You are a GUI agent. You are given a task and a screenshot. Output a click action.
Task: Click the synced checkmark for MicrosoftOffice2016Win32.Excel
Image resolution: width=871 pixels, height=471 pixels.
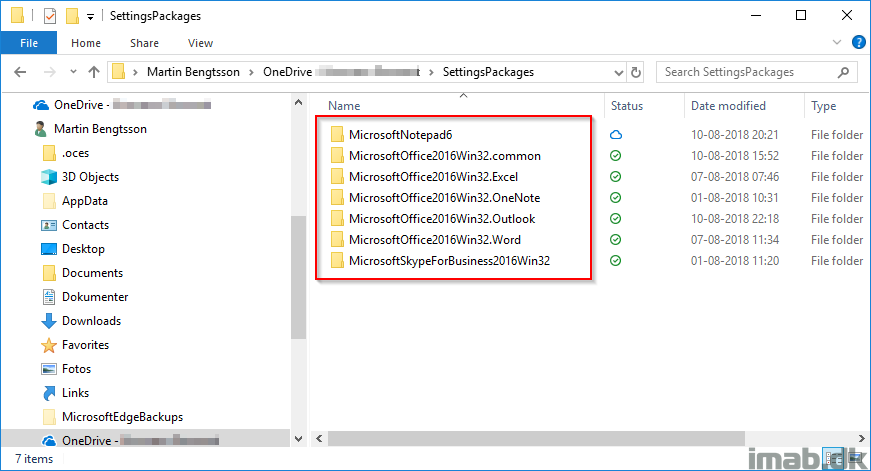[615, 177]
